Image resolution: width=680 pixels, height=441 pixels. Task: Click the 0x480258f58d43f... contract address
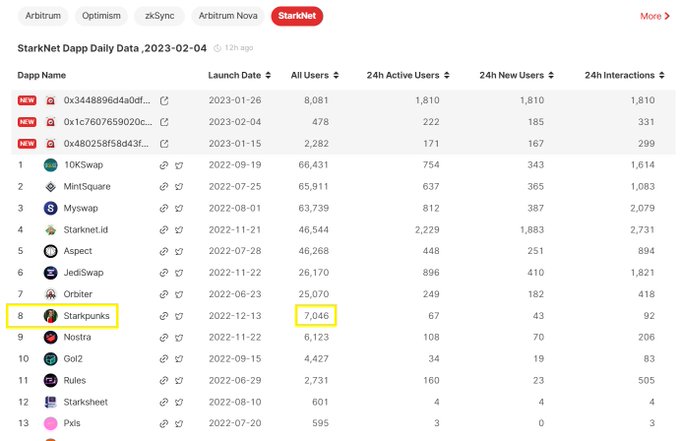point(106,143)
